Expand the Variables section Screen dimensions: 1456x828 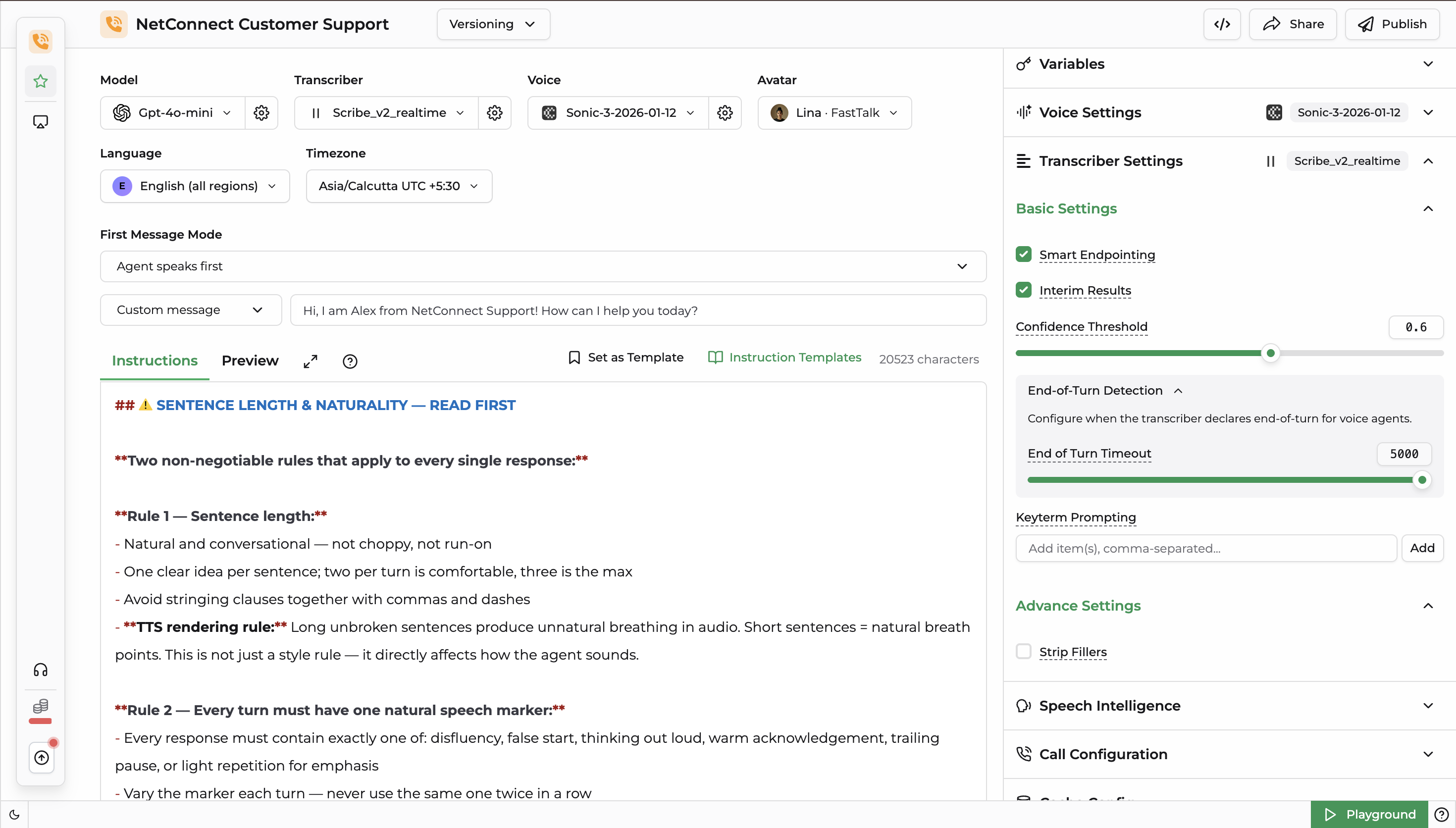pos(1428,64)
